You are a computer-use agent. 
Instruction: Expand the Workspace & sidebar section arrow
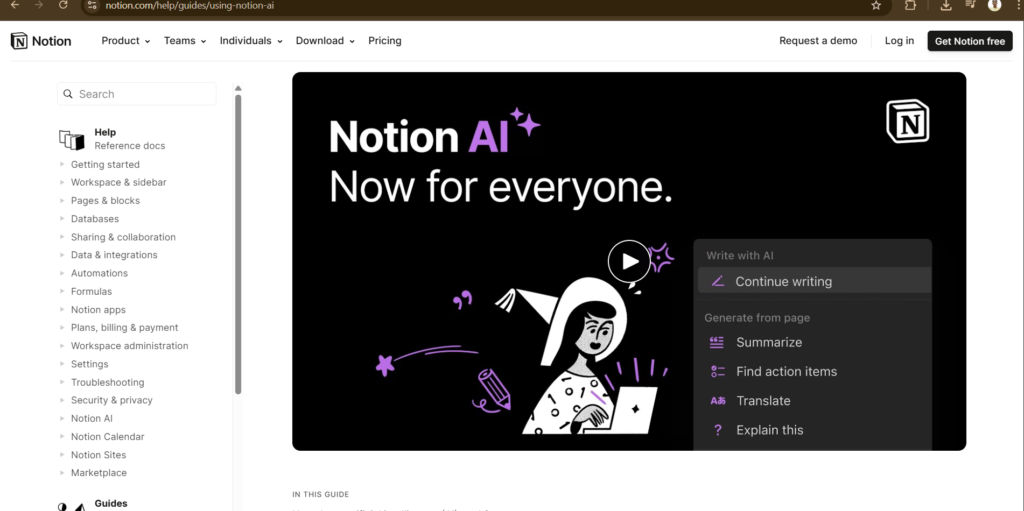click(62, 182)
